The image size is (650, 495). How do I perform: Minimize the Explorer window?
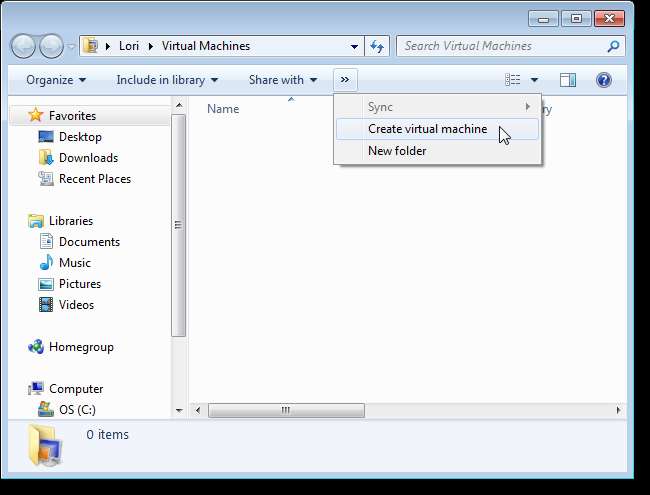point(543,19)
